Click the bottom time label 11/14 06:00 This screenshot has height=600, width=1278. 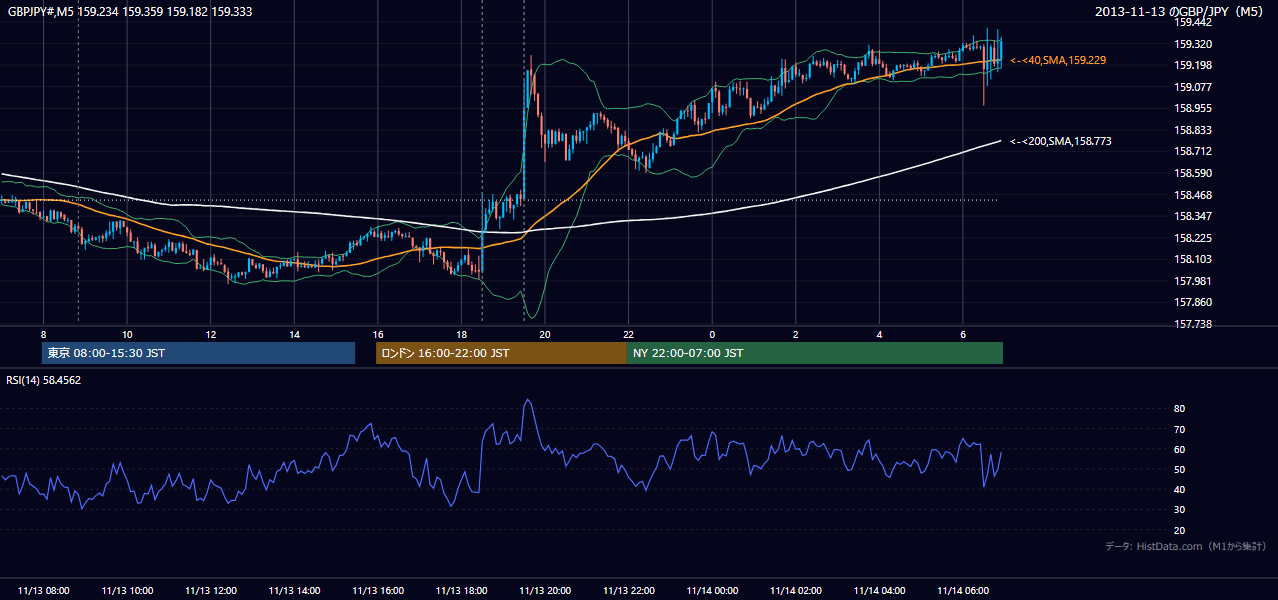point(963,591)
